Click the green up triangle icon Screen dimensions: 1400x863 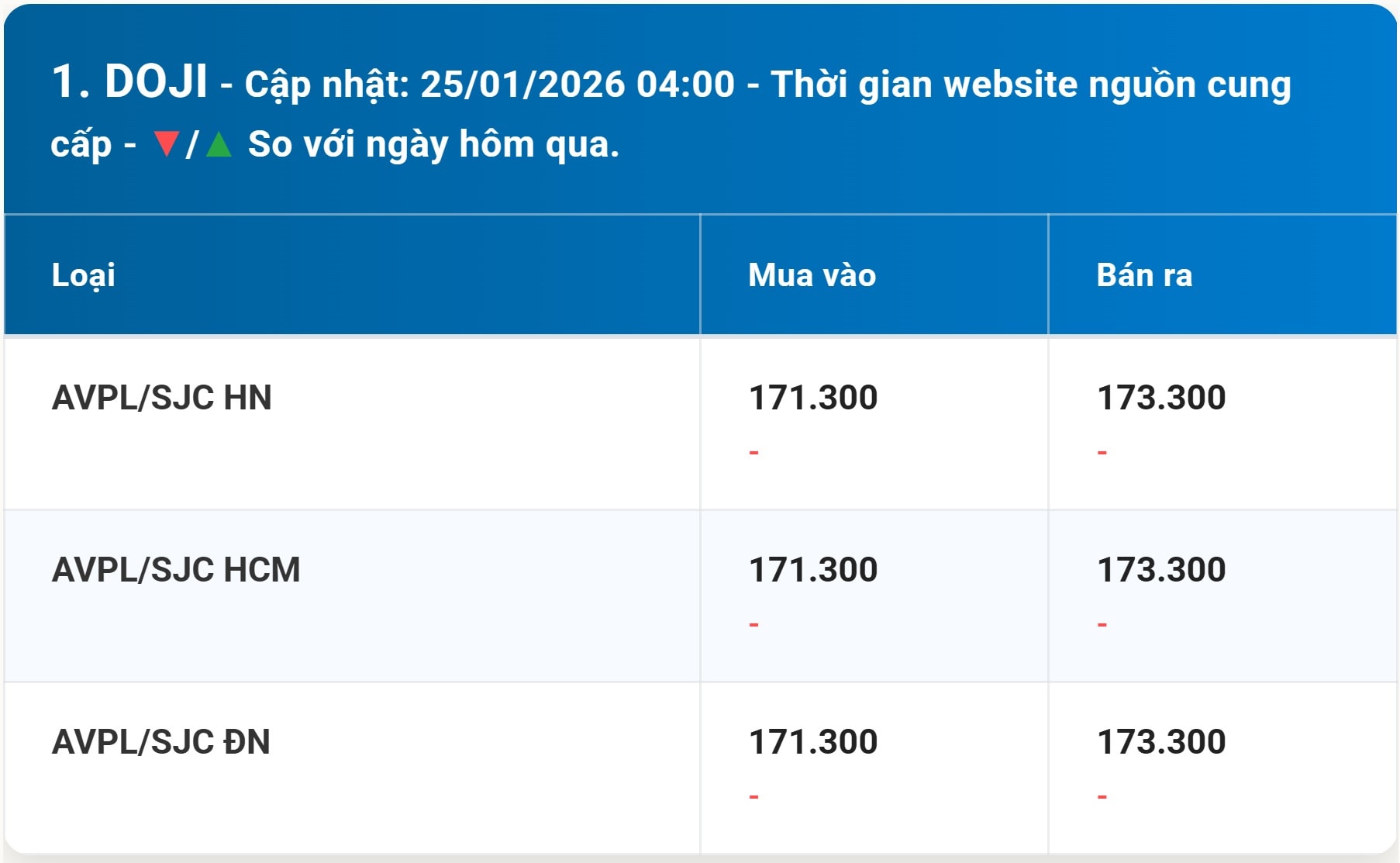point(219,144)
